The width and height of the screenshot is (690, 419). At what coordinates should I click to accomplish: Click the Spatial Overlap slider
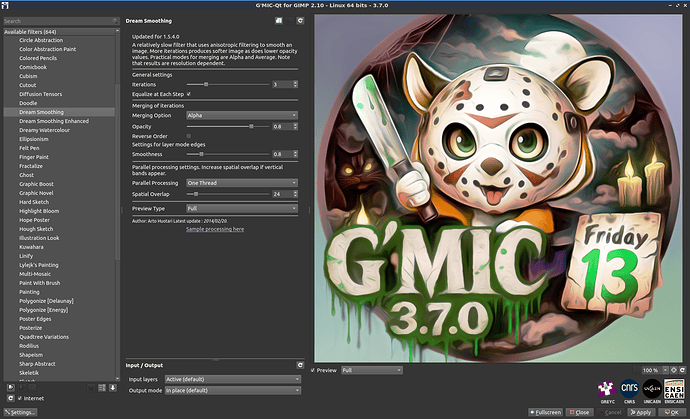(228, 194)
